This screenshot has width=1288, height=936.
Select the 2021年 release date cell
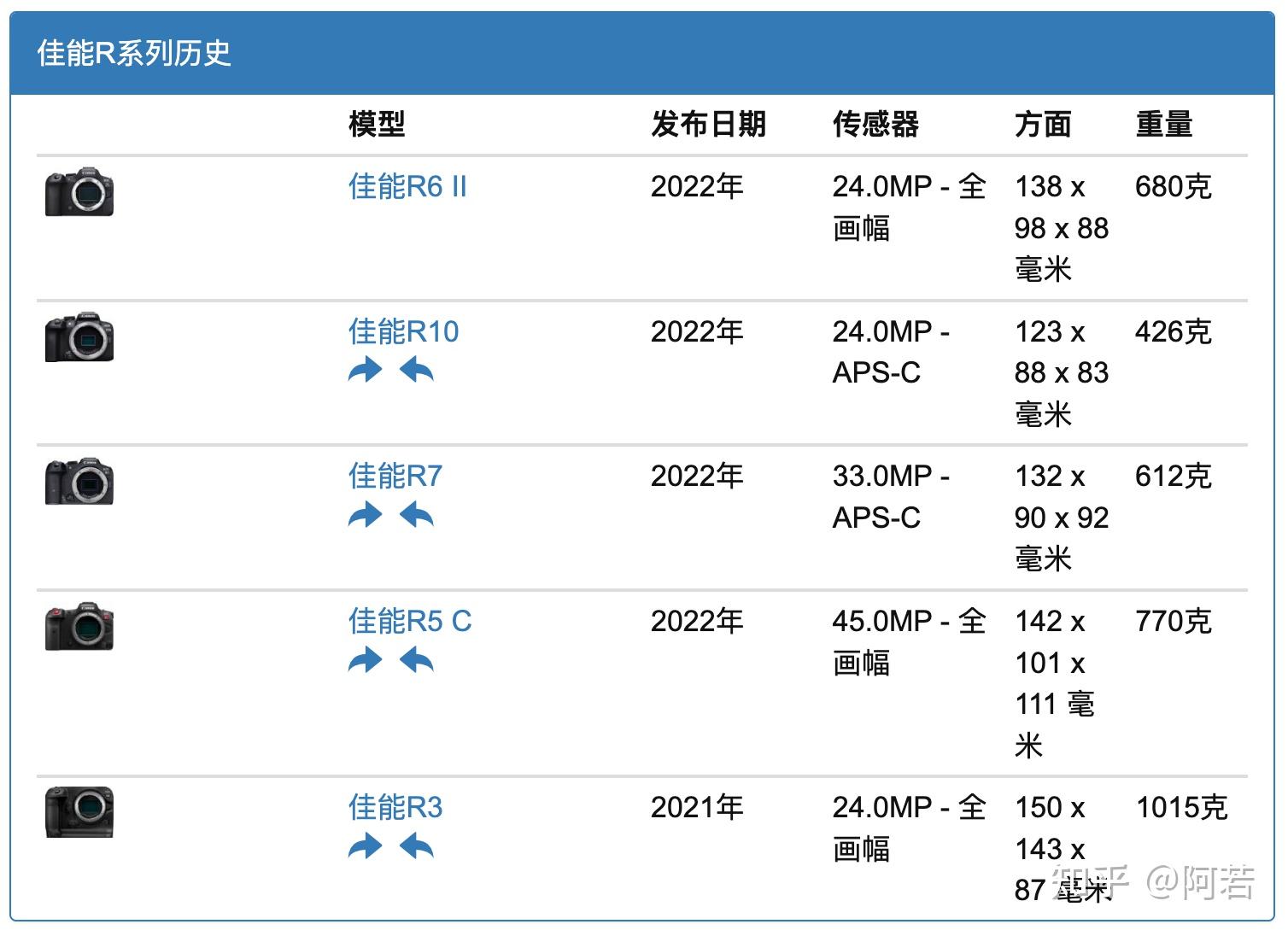point(697,807)
